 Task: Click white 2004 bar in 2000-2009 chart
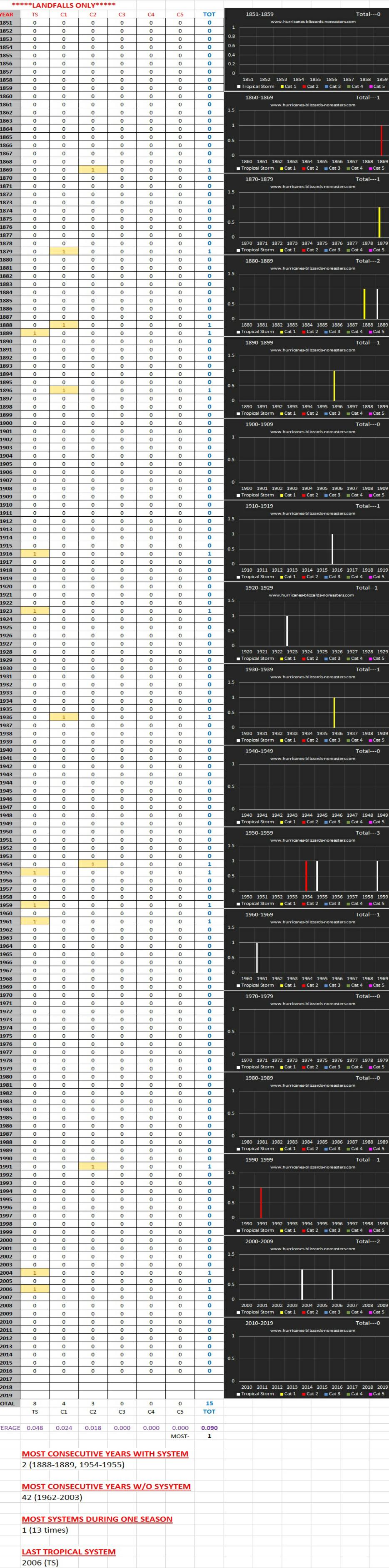coord(302,1284)
